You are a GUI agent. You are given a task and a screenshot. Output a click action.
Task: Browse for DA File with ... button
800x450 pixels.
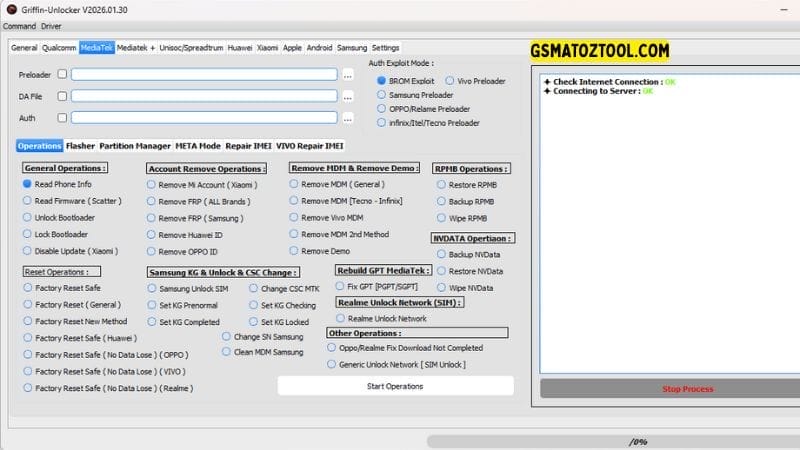(348, 97)
